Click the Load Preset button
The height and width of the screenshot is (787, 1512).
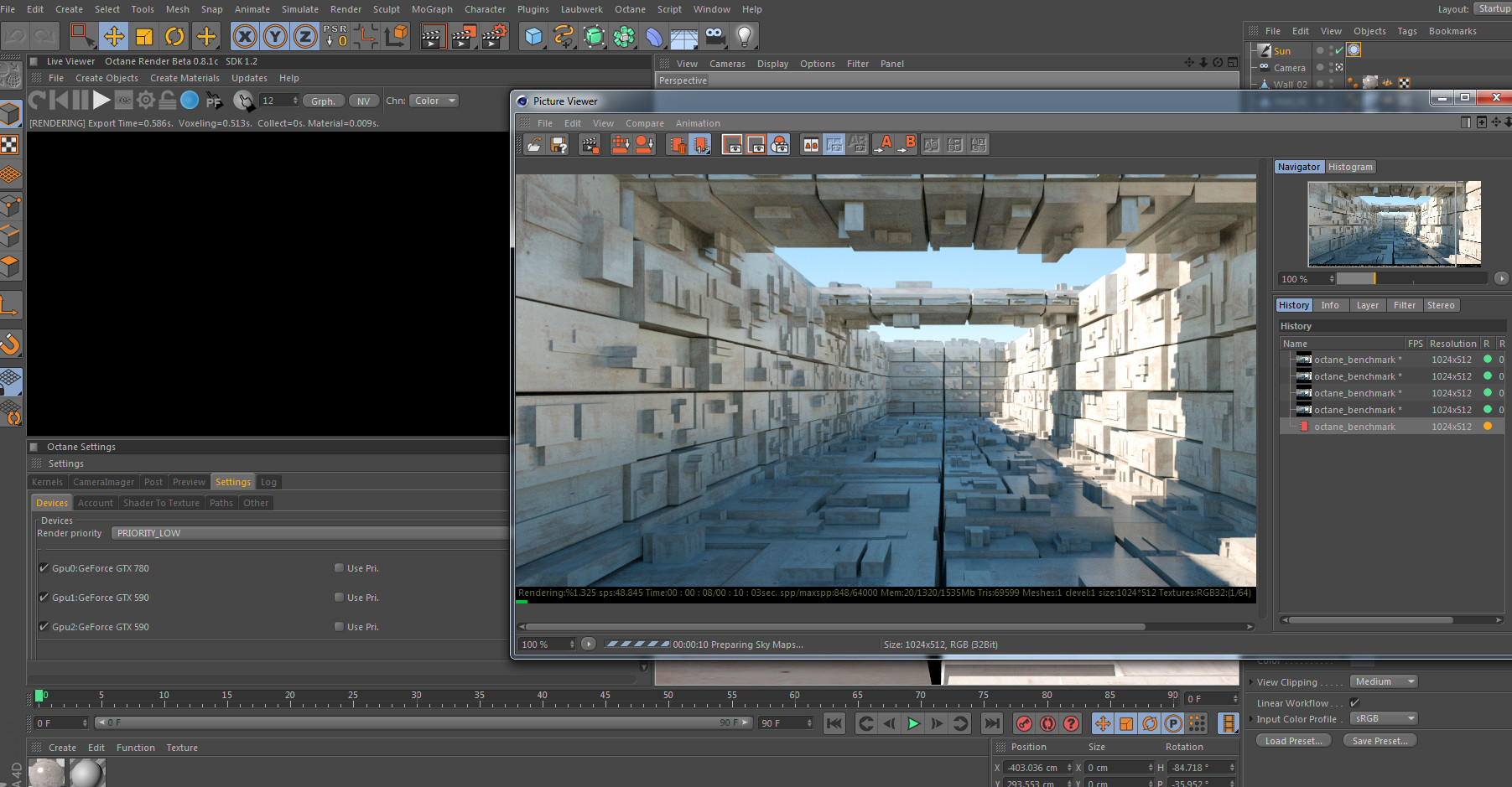pyautogui.click(x=1293, y=741)
